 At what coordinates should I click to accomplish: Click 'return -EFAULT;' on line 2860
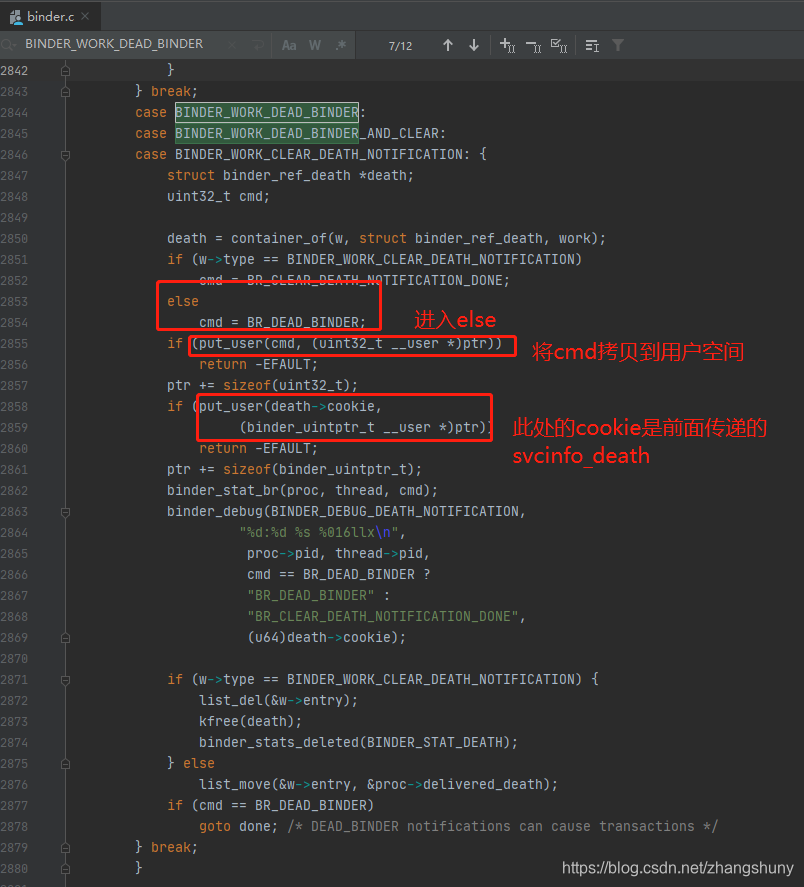(x=258, y=449)
